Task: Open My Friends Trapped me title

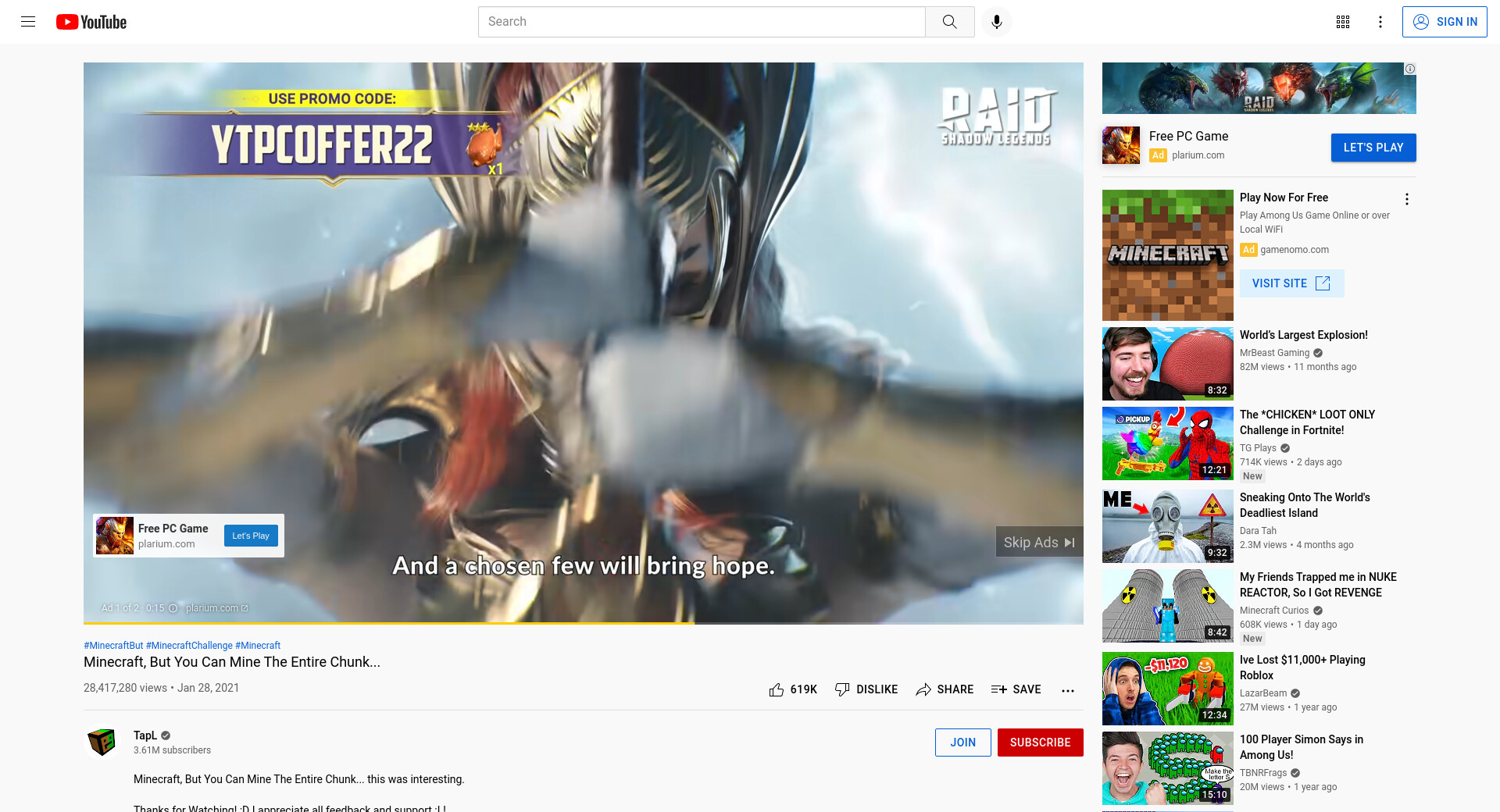Action: click(x=1318, y=585)
